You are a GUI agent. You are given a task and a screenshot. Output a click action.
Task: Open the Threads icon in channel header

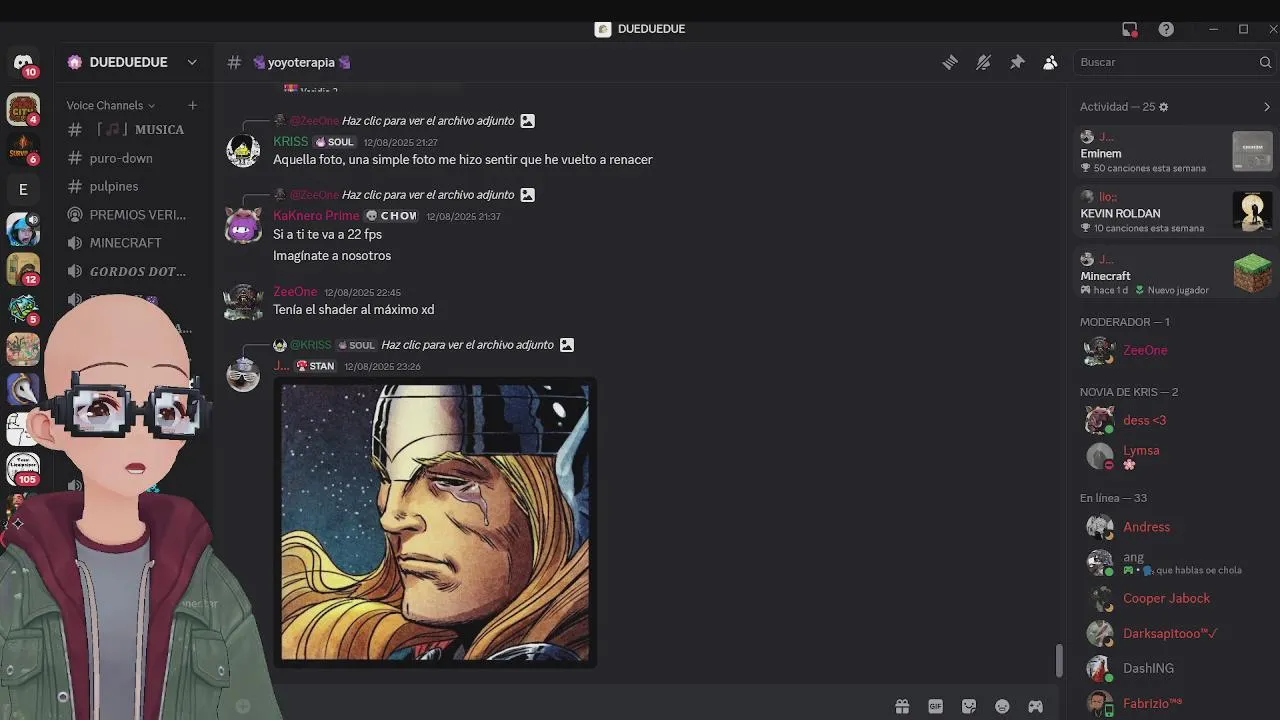[950, 62]
